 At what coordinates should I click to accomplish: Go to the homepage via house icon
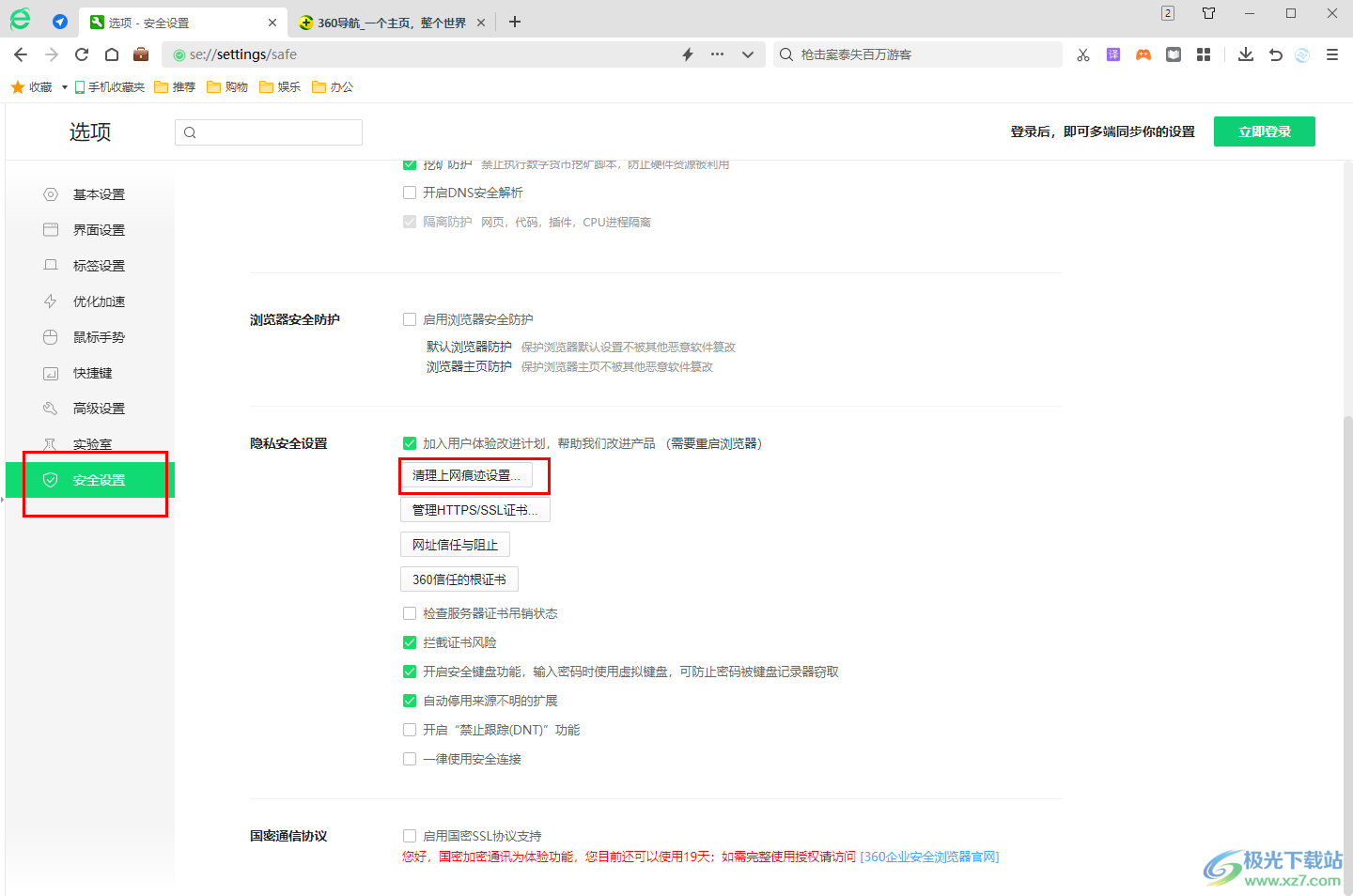coord(112,54)
